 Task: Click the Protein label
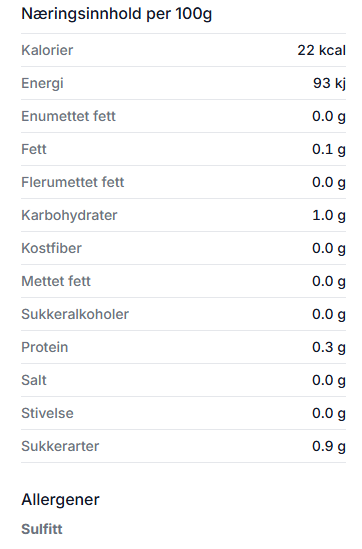click(x=45, y=347)
